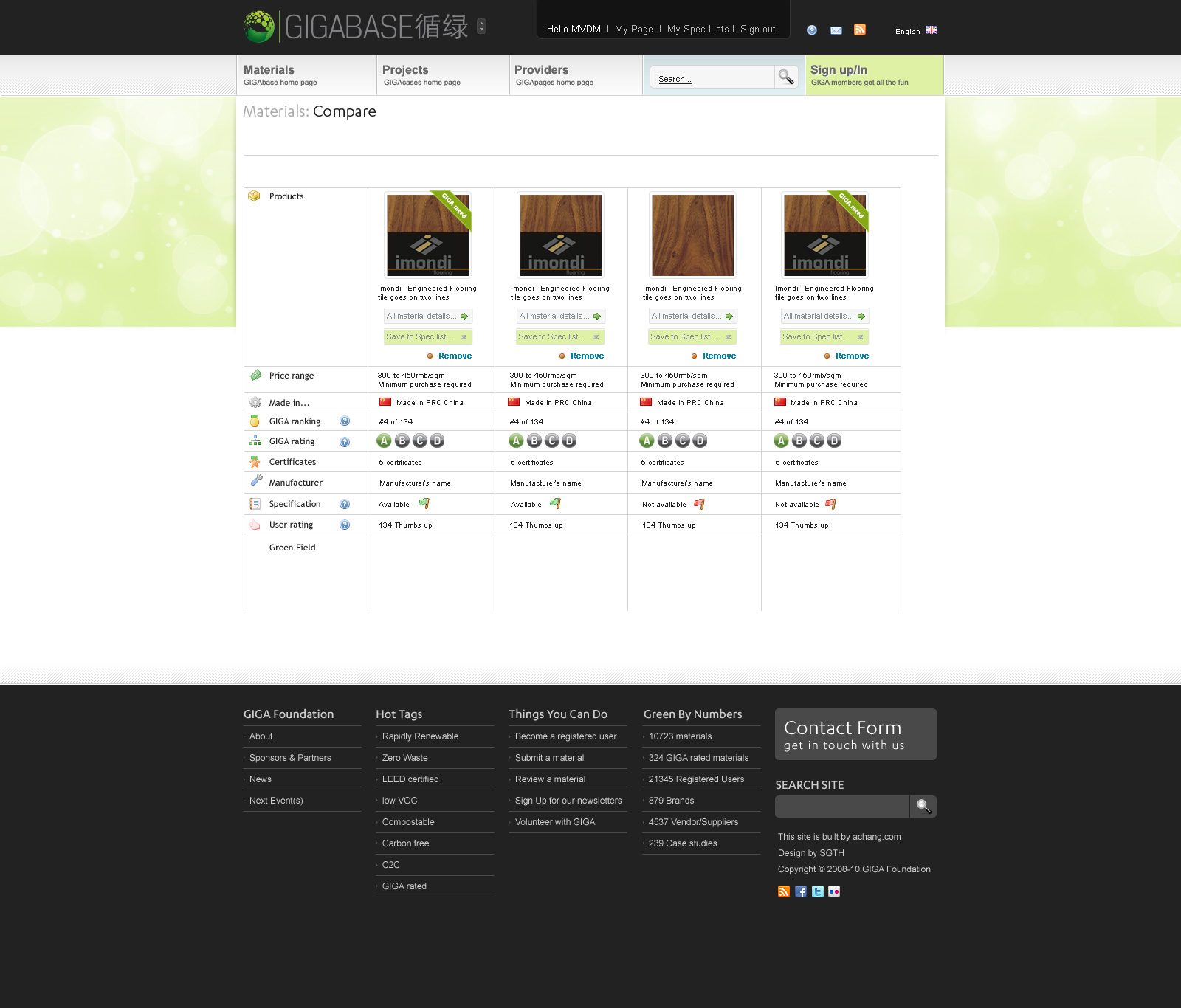
Task: Open All material details for third product
Action: (x=693, y=316)
